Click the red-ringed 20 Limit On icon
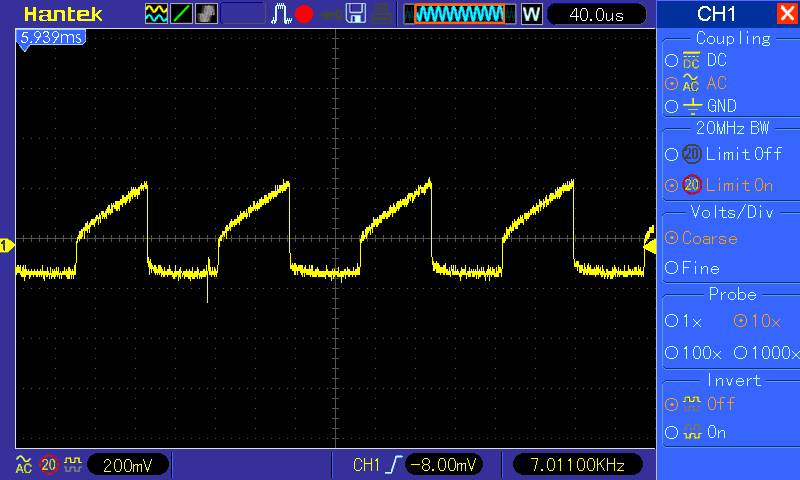800x480 pixels. point(692,185)
